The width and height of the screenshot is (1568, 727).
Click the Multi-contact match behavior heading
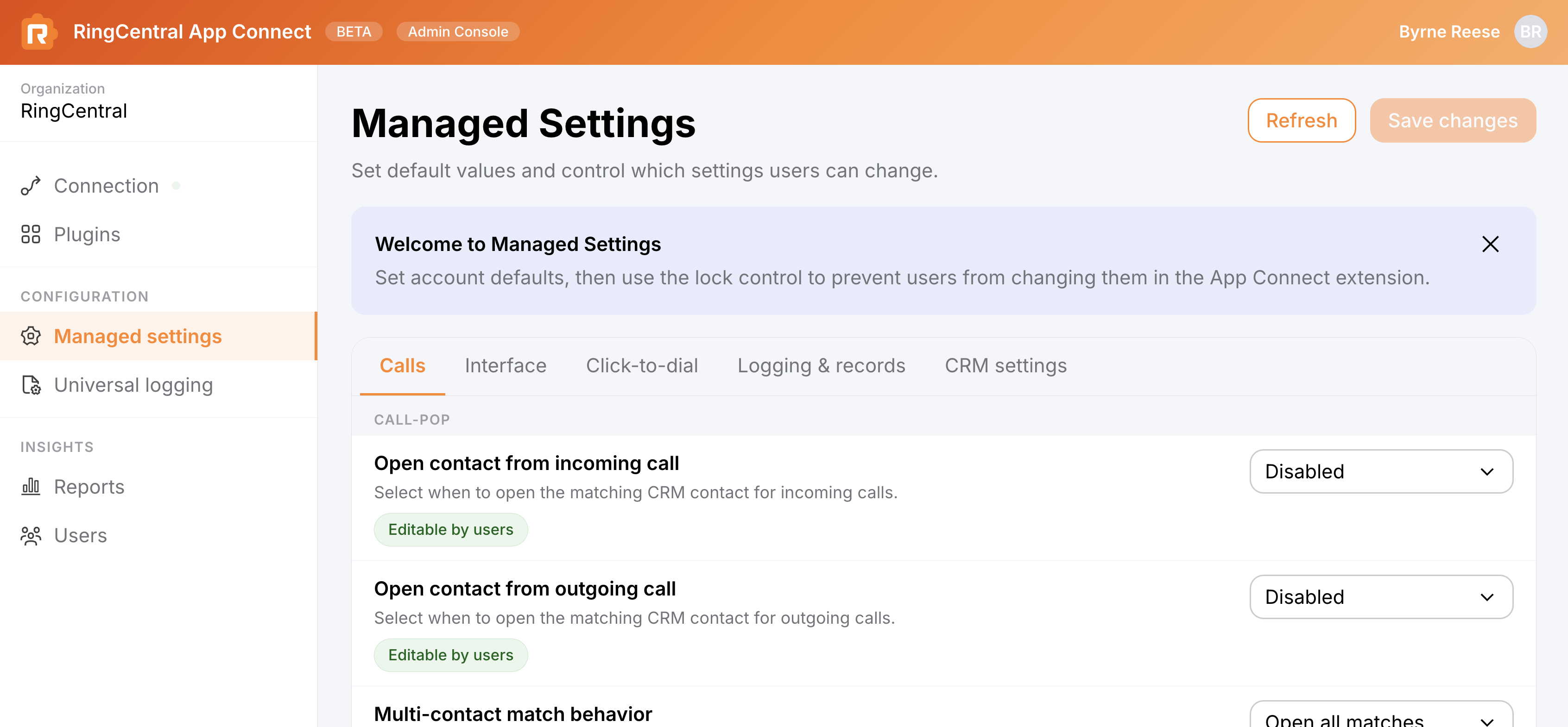[x=512, y=714]
